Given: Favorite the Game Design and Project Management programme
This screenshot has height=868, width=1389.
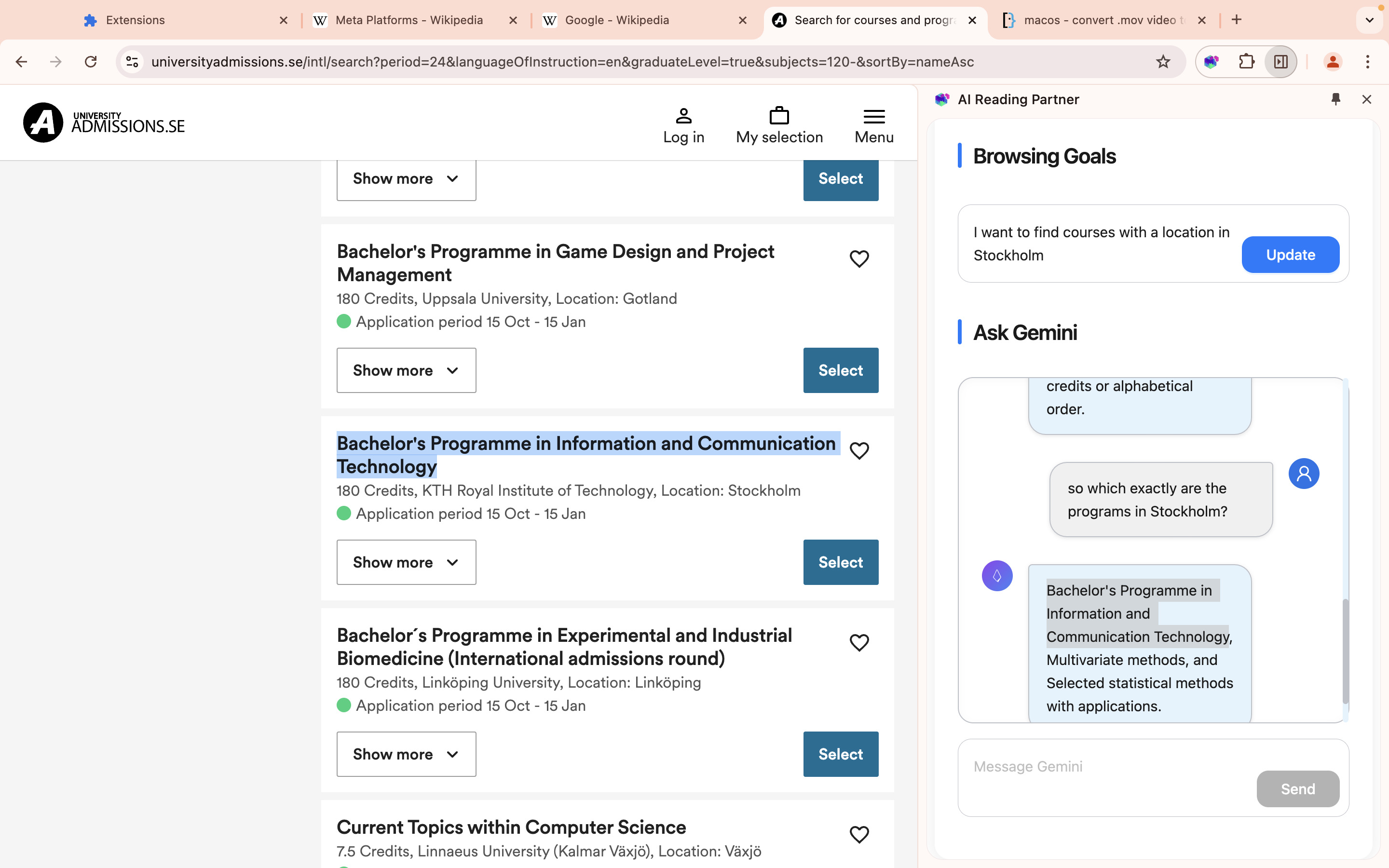Looking at the screenshot, I should (858, 259).
